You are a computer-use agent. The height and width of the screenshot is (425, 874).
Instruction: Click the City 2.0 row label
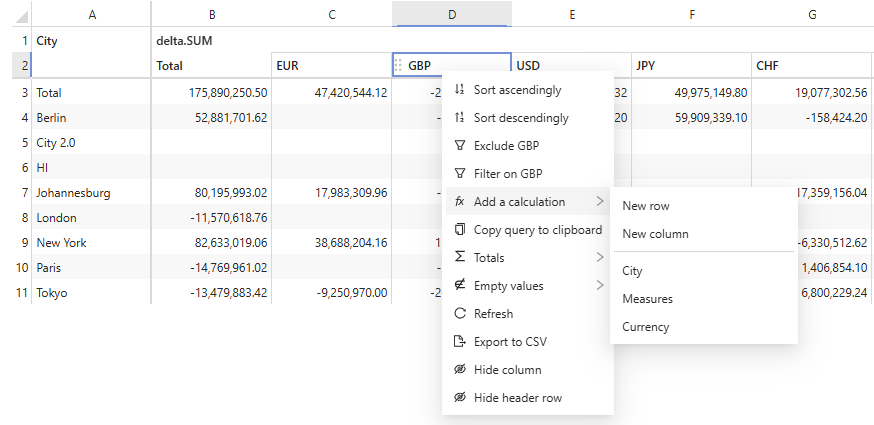[56, 143]
